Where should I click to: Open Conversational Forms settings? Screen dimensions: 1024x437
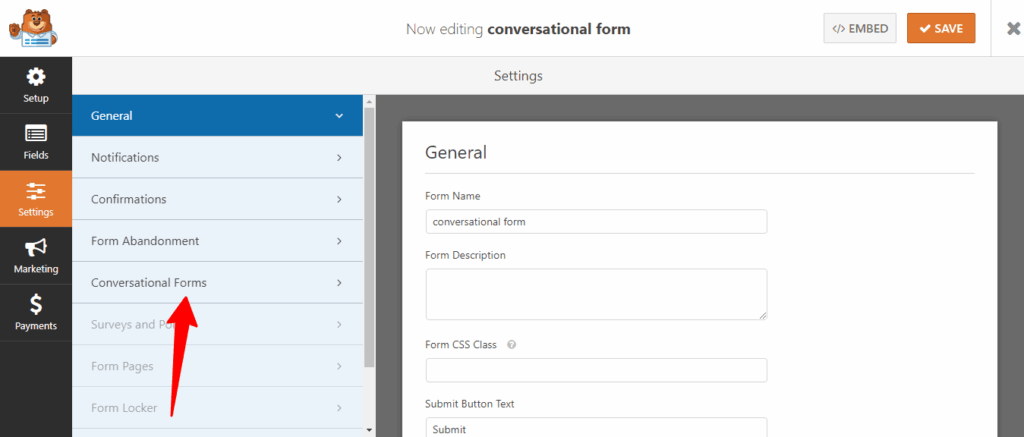pos(217,283)
